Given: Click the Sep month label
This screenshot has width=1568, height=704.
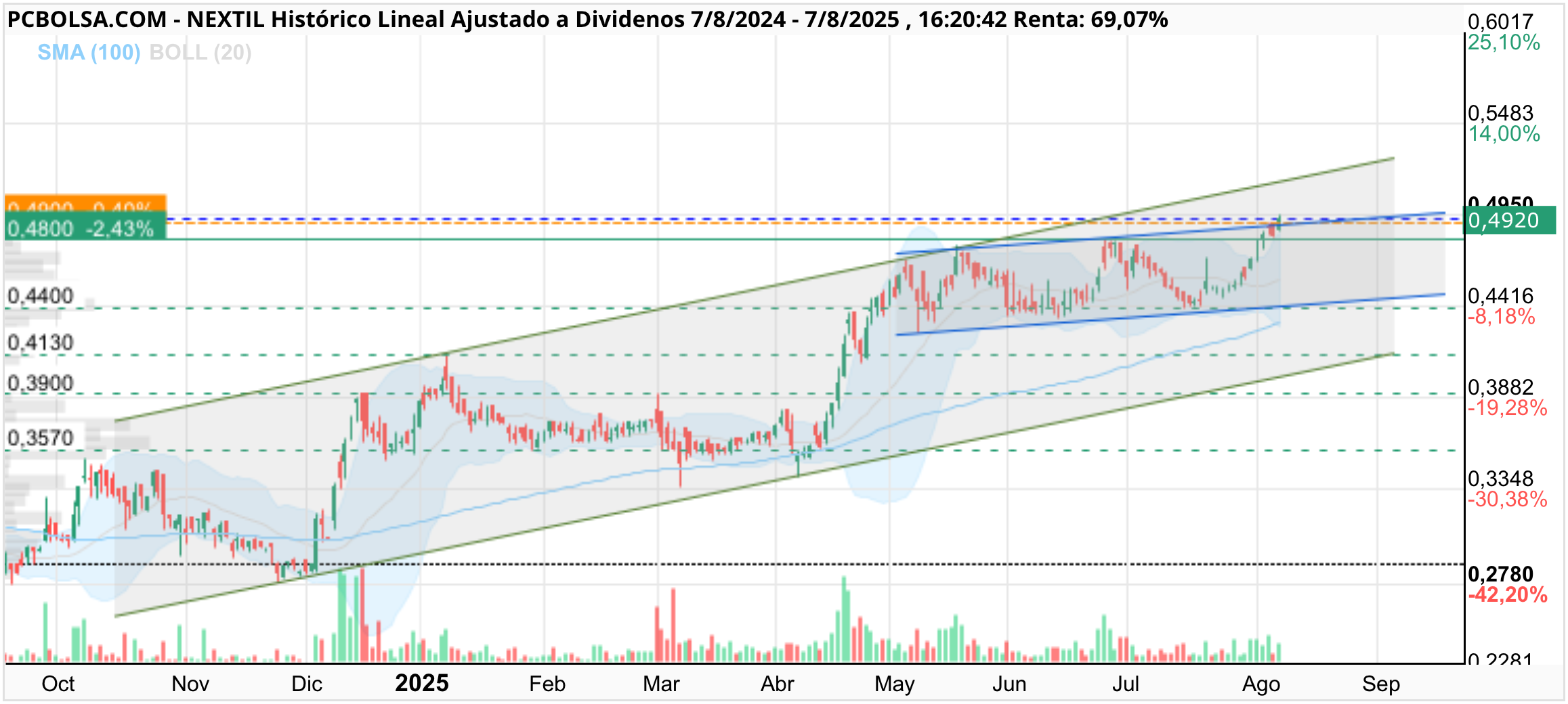Looking at the screenshot, I should click(1381, 684).
